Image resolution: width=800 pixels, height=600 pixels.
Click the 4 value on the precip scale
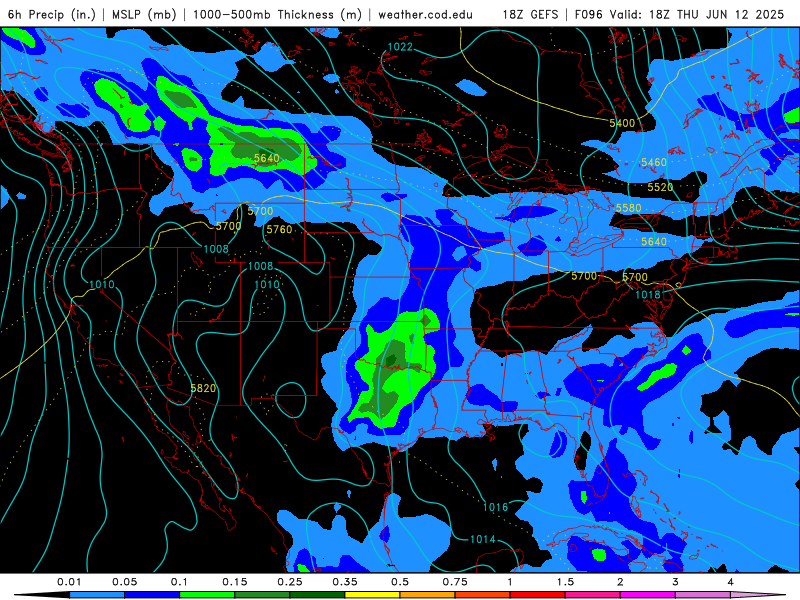tap(731, 582)
